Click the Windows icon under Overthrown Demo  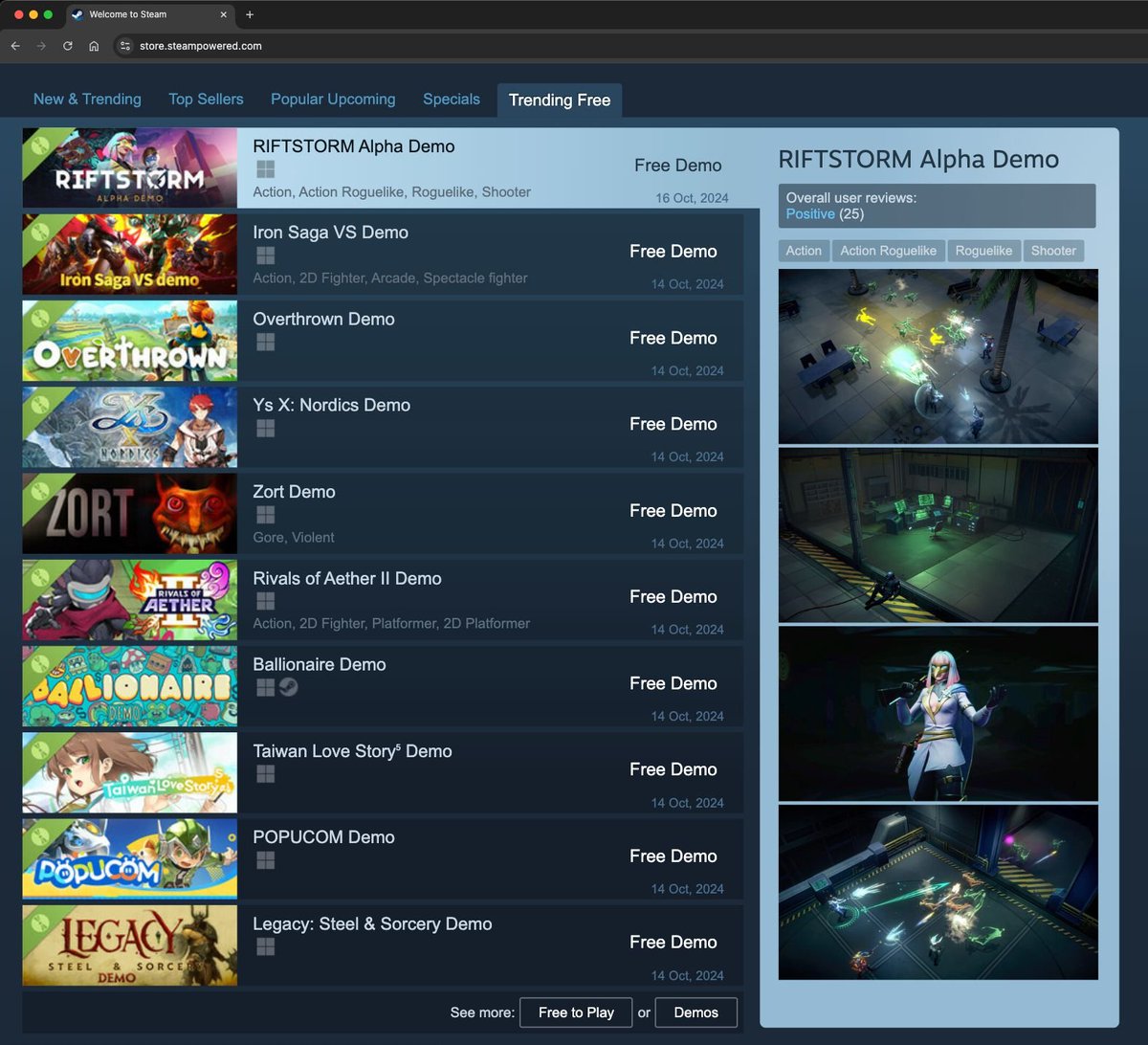[266, 342]
